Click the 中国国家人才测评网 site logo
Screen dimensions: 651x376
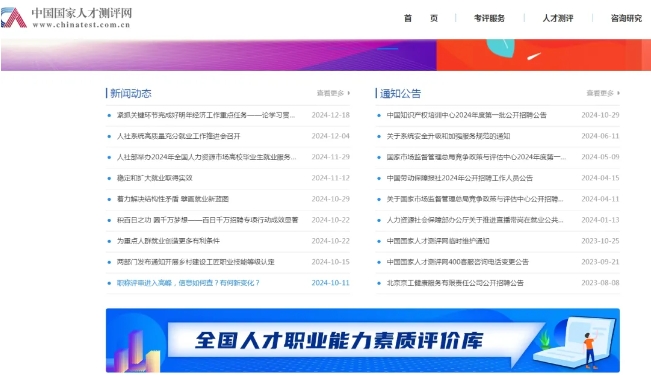tap(66, 17)
